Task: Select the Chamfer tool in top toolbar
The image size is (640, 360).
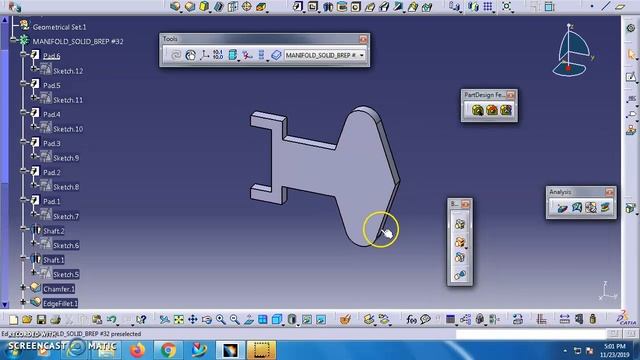Action: coord(190,6)
